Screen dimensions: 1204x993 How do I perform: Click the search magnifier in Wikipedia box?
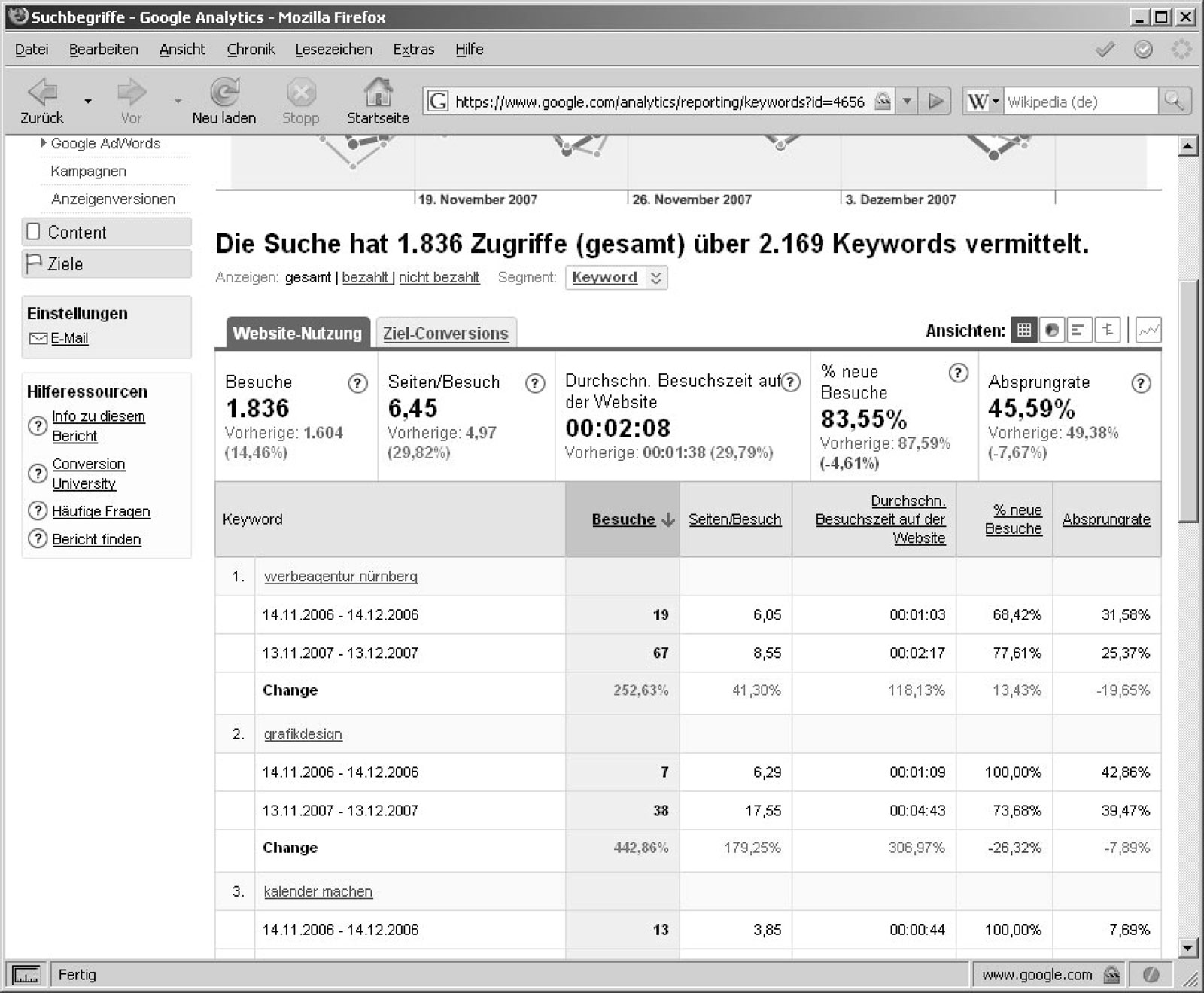tap(1174, 101)
